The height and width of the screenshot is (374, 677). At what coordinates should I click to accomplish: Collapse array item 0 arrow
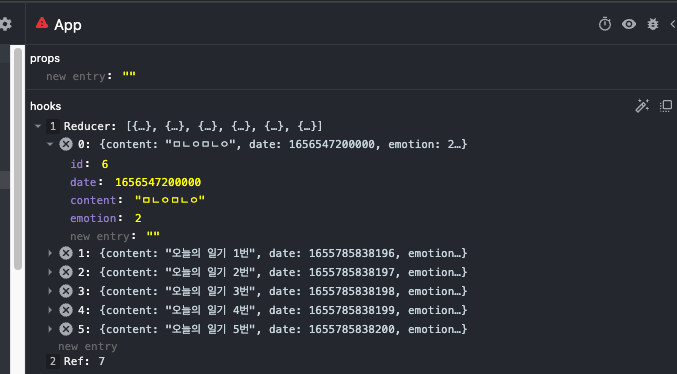(50, 144)
